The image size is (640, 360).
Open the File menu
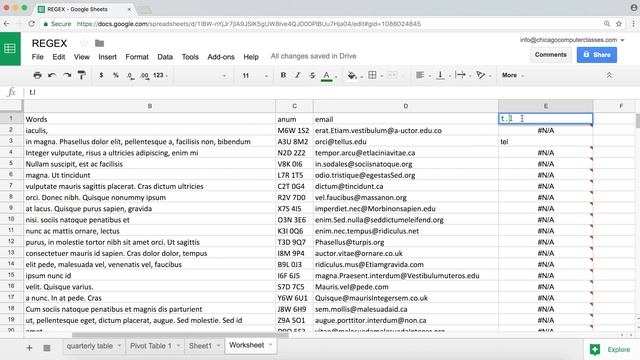pos(38,57)
